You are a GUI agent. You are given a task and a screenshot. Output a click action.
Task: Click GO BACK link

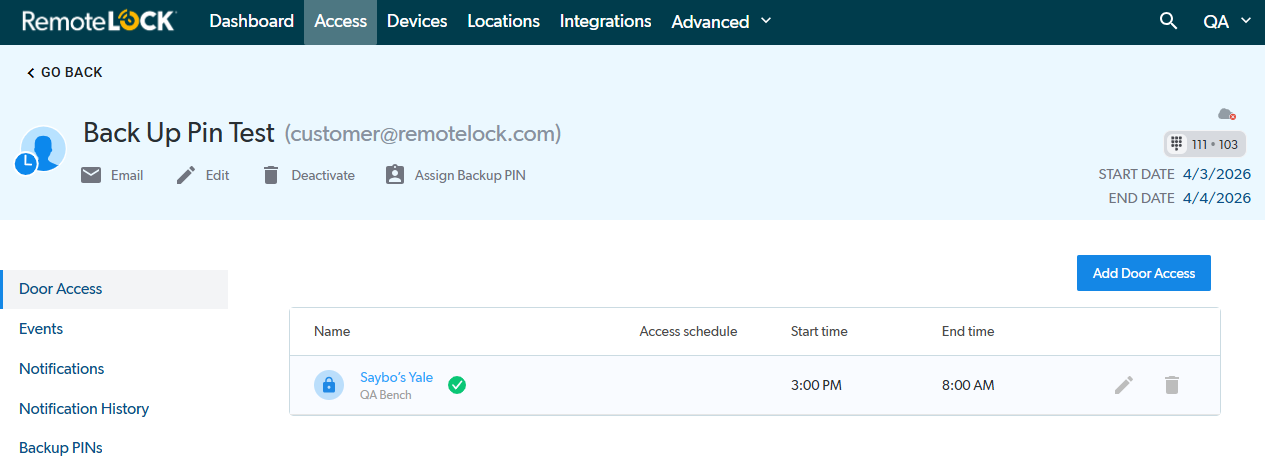tap(64, 72)
